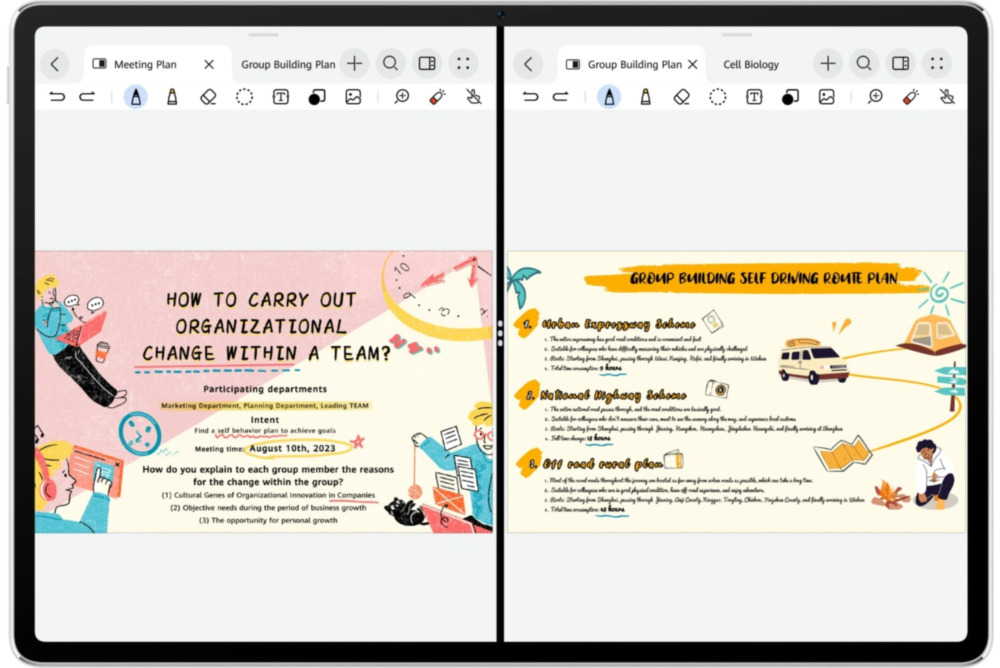Add a new tab in the right pane

pos(828,64)
